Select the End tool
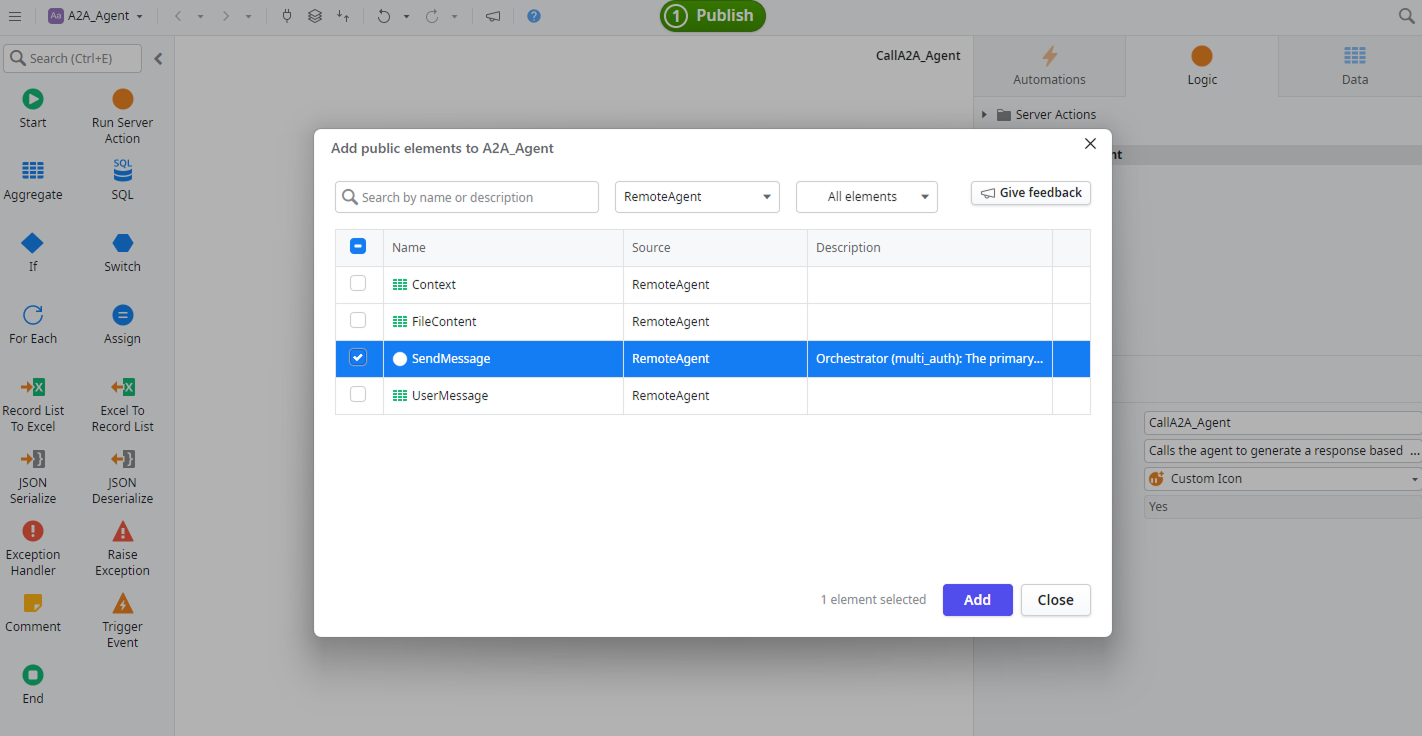The image size is (1422, 736). coord(33,684)
